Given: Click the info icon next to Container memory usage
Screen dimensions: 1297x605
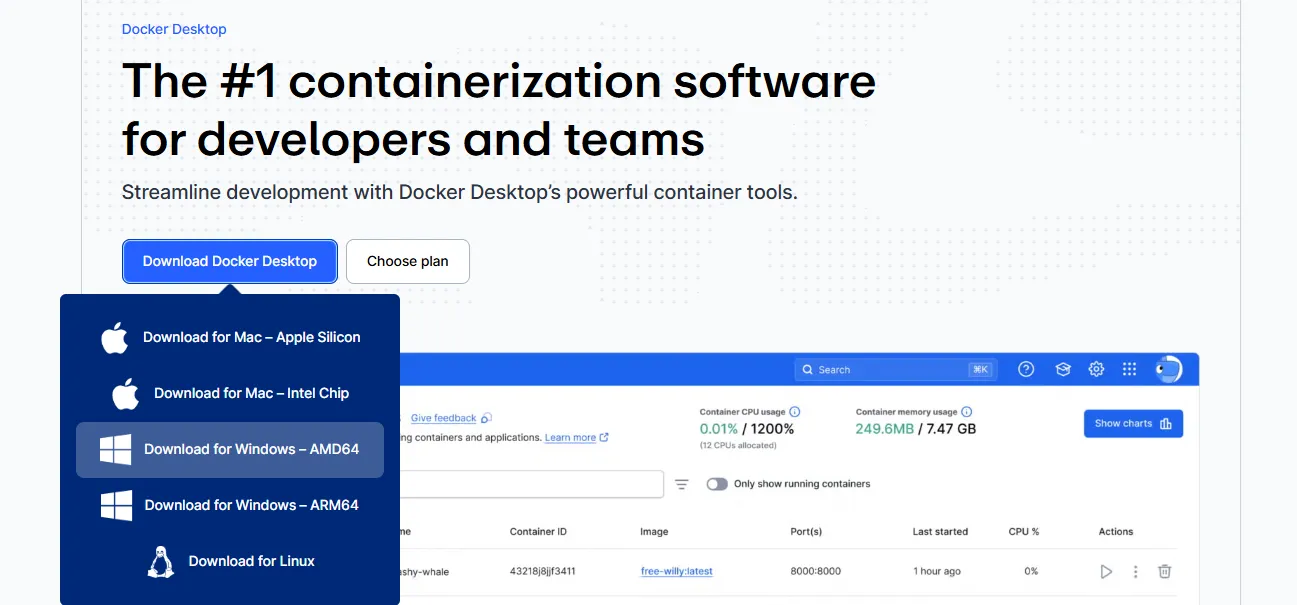Looking at the screenshot, I should (x=967, y=412).
